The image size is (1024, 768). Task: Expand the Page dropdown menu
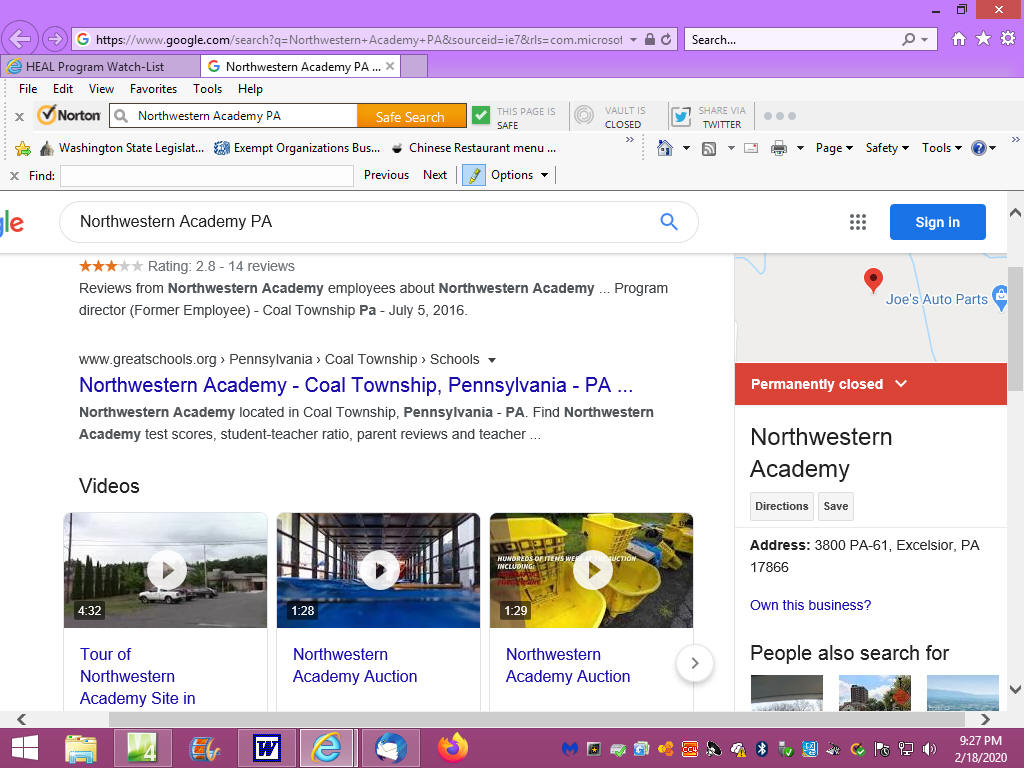[x=834, y=148]
